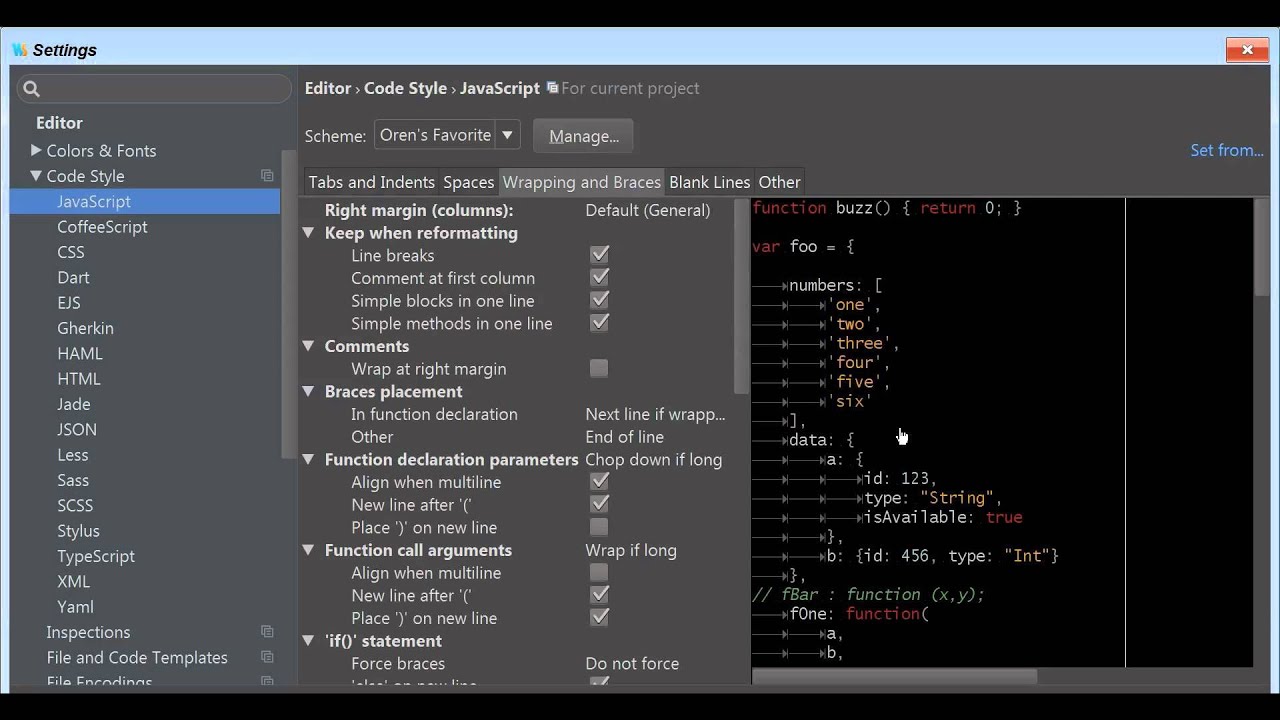Select Stylus code style
The height and width of the screenshot is (720, 1280).
click(78, 530)
